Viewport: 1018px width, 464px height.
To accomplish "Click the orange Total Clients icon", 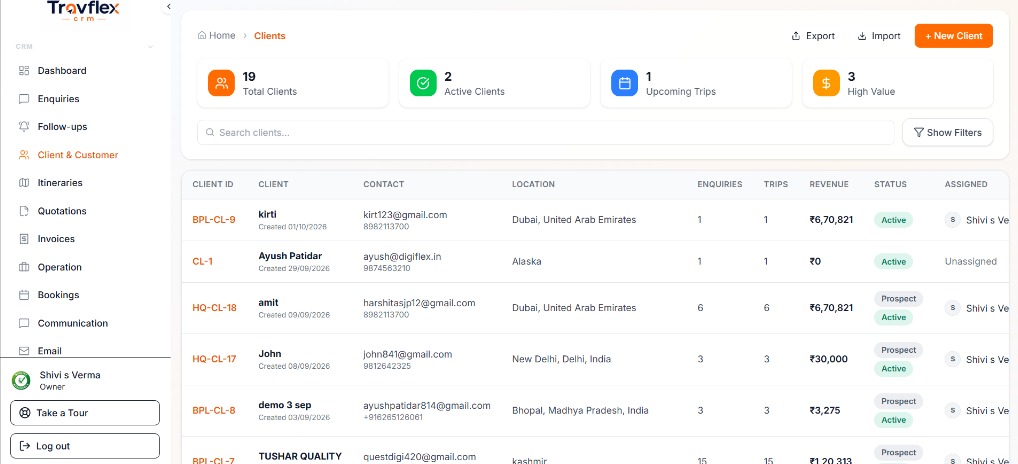I will tap(221, 83).
